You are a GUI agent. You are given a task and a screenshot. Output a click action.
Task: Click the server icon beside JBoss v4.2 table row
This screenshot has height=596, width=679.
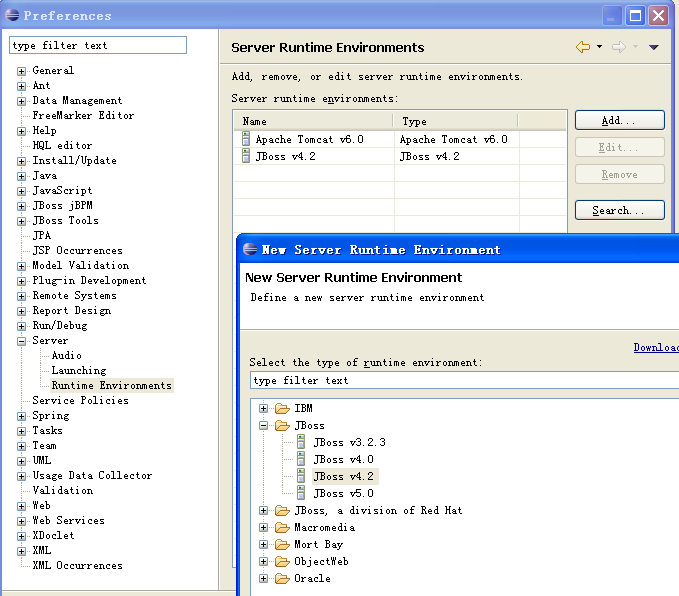coord(246,156)
